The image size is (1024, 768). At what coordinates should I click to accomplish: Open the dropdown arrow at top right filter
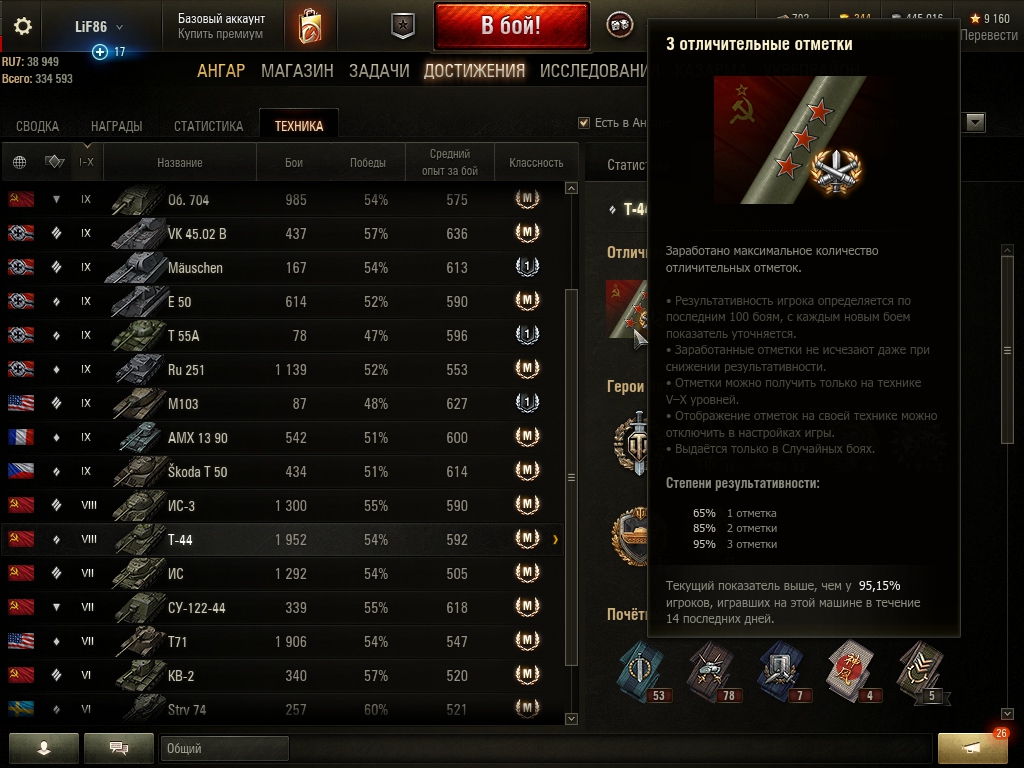975,122
